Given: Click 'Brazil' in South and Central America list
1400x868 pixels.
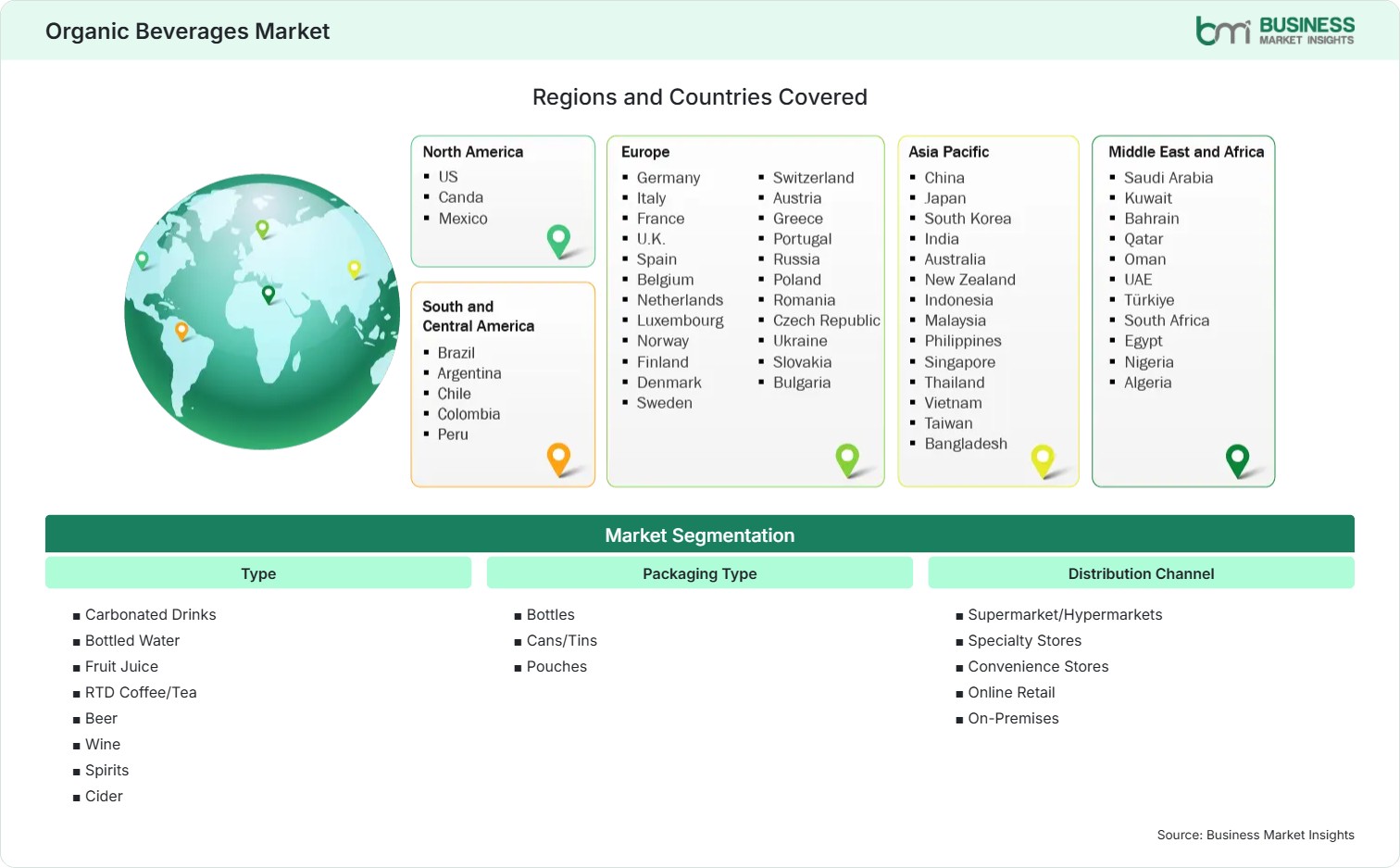Looking at the screenshot, I should (456, 353).
